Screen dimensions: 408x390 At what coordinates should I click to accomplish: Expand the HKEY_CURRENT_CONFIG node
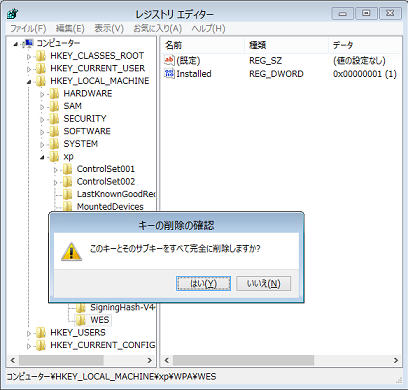(29, 346)
